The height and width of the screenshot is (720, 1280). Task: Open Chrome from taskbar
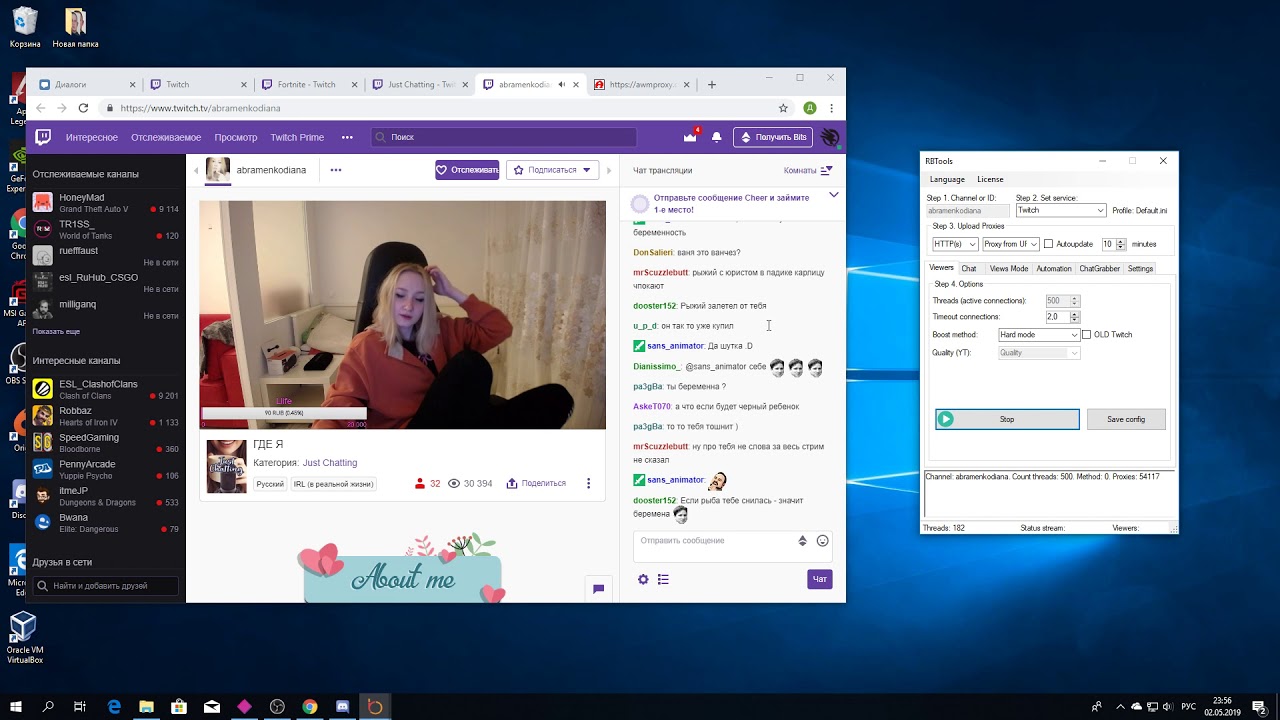tap(310, 707)
